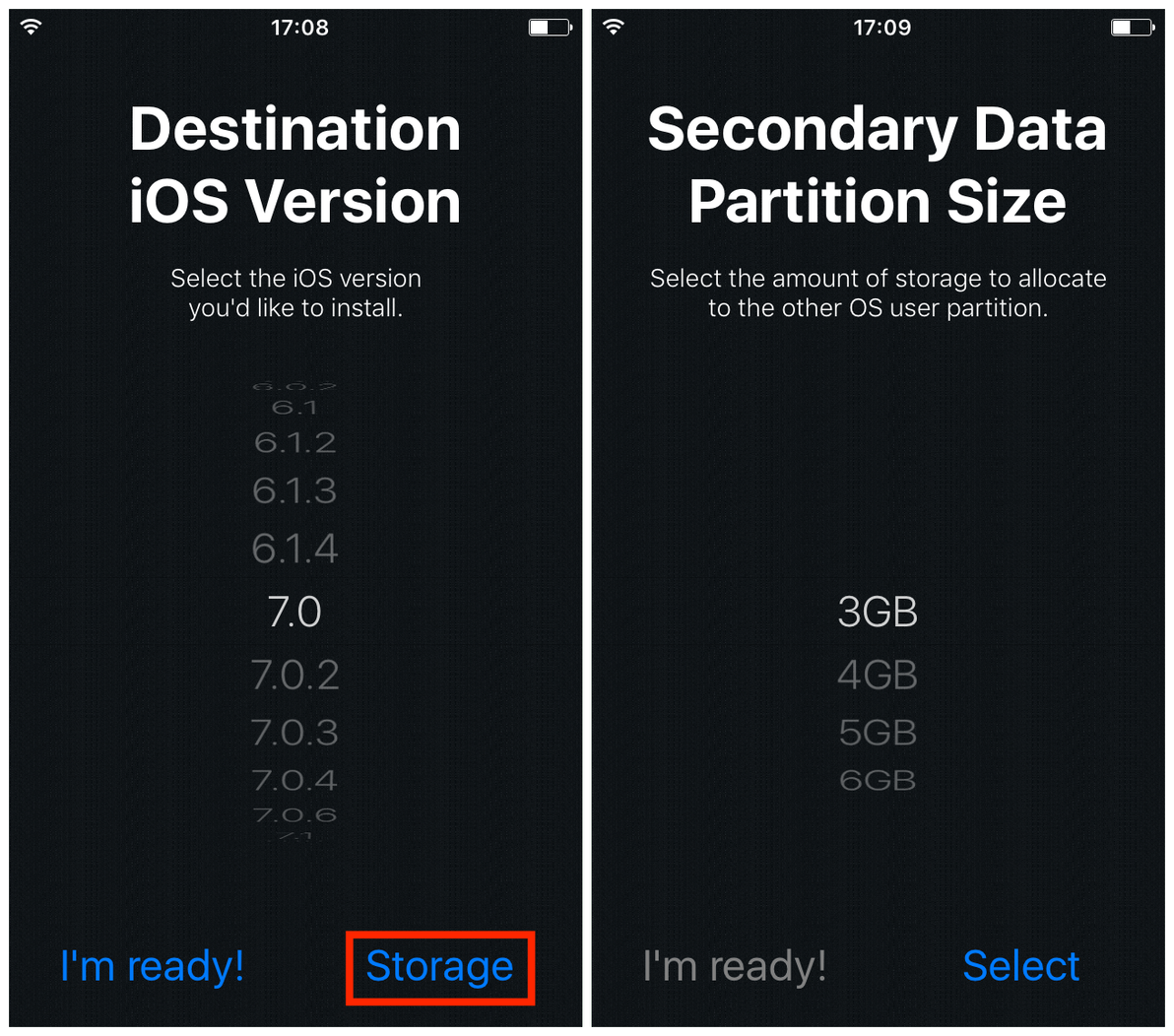Screen dimensions: 1174x1036
Task: Select 4GB partition size
Action: pos(878,675)
